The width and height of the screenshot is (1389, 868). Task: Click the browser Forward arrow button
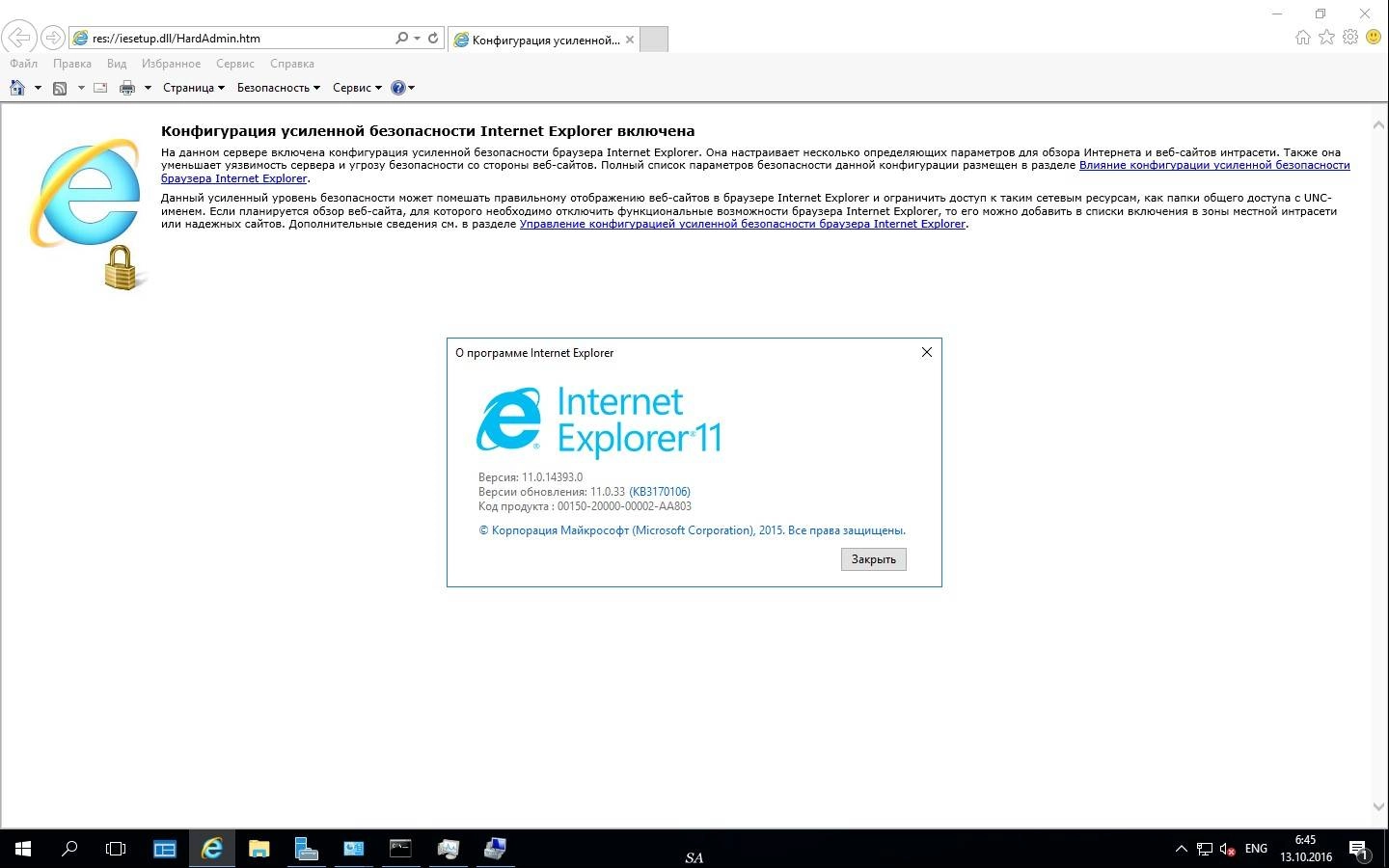click(53, 39)
